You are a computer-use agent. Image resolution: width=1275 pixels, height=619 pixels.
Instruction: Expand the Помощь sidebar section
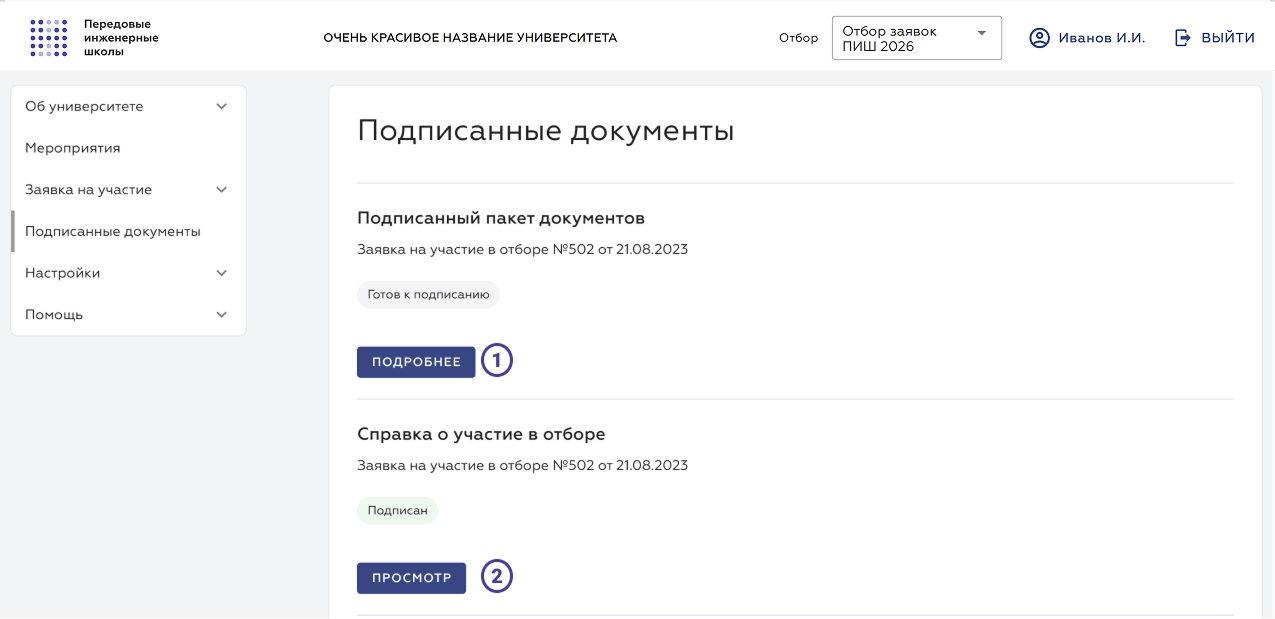click(128, 315)
